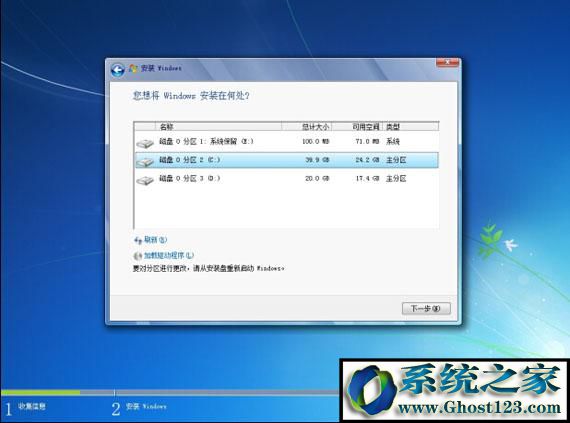Image resolution: width=570 pixels, height=423 pixels.
Task: Click the Ghost123 logo in the watermark
Action: (x=371, y=391)
